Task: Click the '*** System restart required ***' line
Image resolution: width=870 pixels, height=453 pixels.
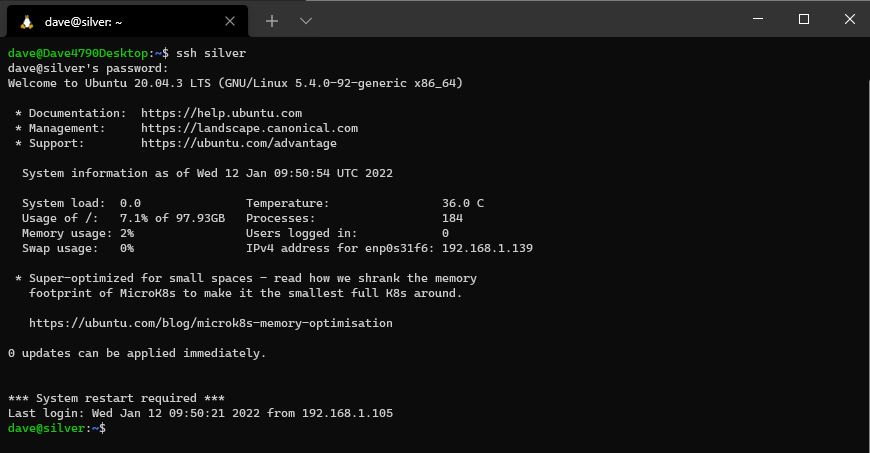Action: [x=116, y=398]
